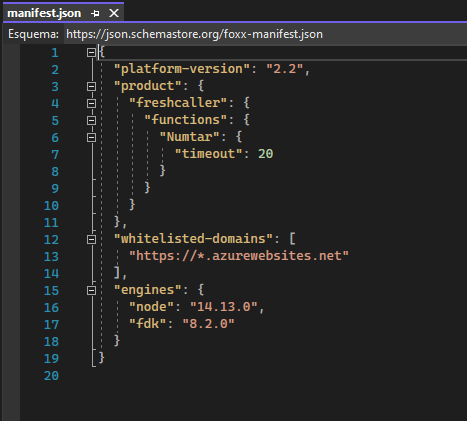Viewport: 467px width, 421px height.
Task: Collapse the "freshcaller" block on line 4
Action: pyautogui.click(x=91, y=103)
